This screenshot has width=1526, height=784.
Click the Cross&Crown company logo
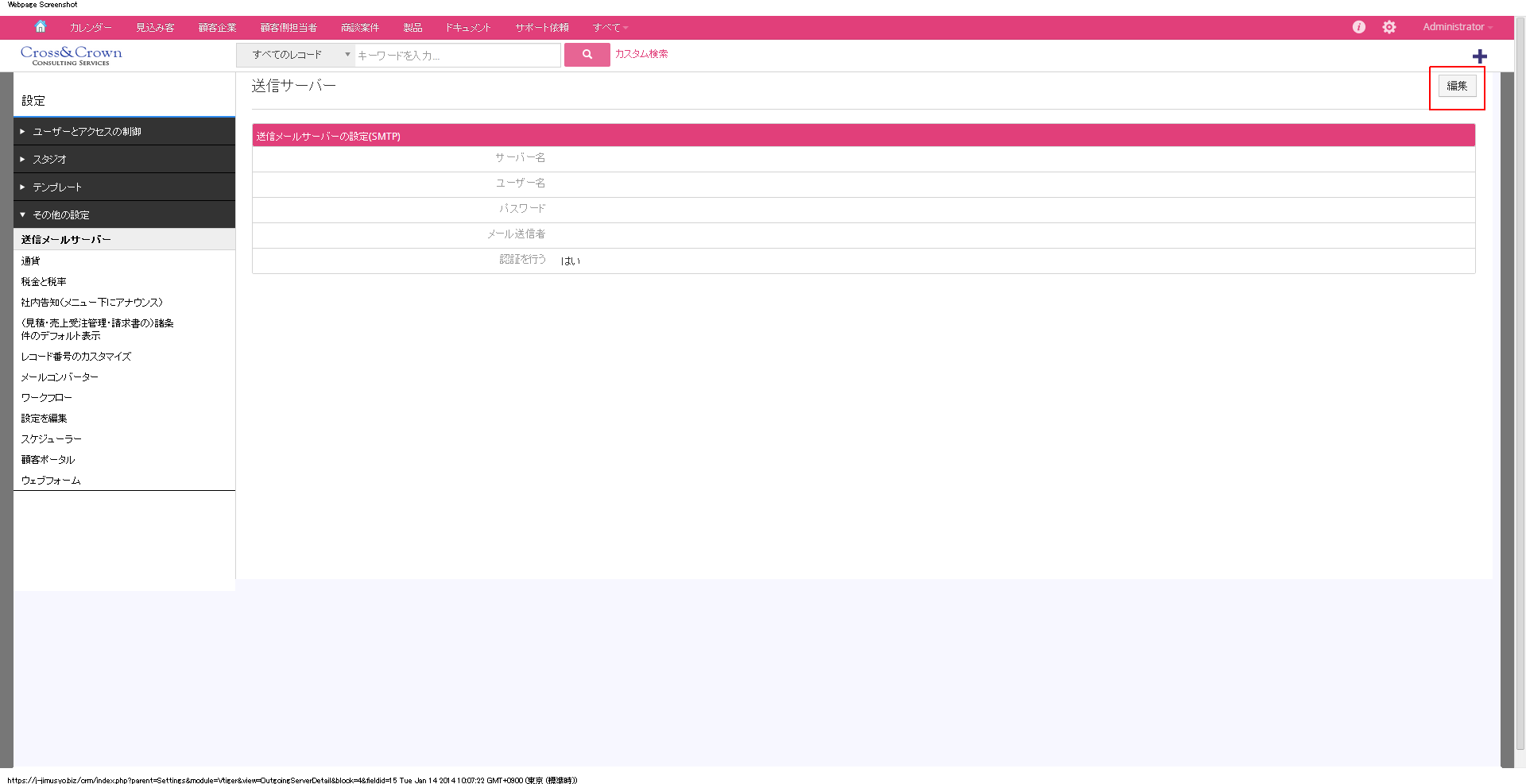(72, 55)
